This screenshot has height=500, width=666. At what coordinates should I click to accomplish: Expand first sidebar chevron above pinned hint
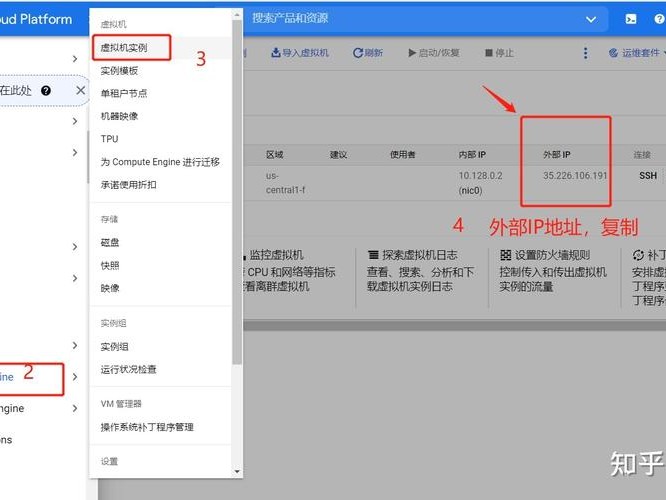(x=75, y=59)
